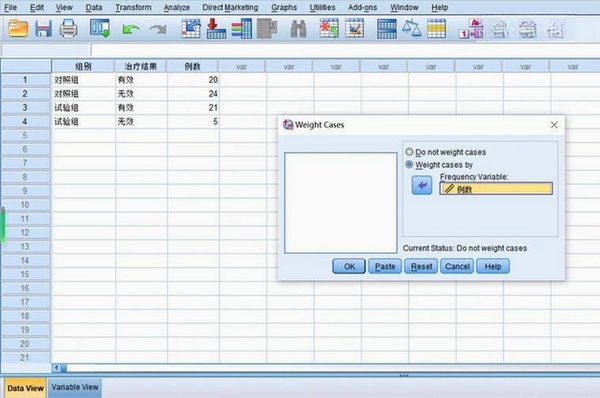Image resolution: width=600 pixels, height=398 pixels.
Task: Select row number 4 header
Action: tap(25, 122)
